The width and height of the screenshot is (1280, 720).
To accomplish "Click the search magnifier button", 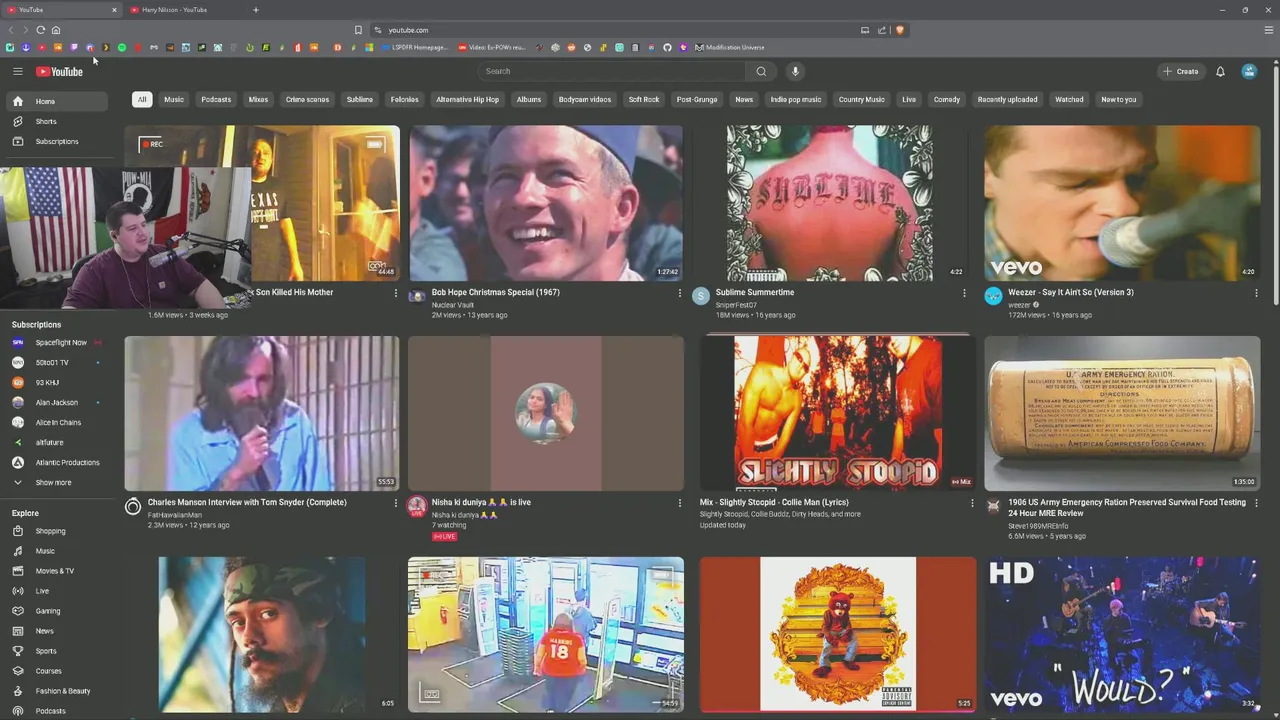I will tap(761, 71).
